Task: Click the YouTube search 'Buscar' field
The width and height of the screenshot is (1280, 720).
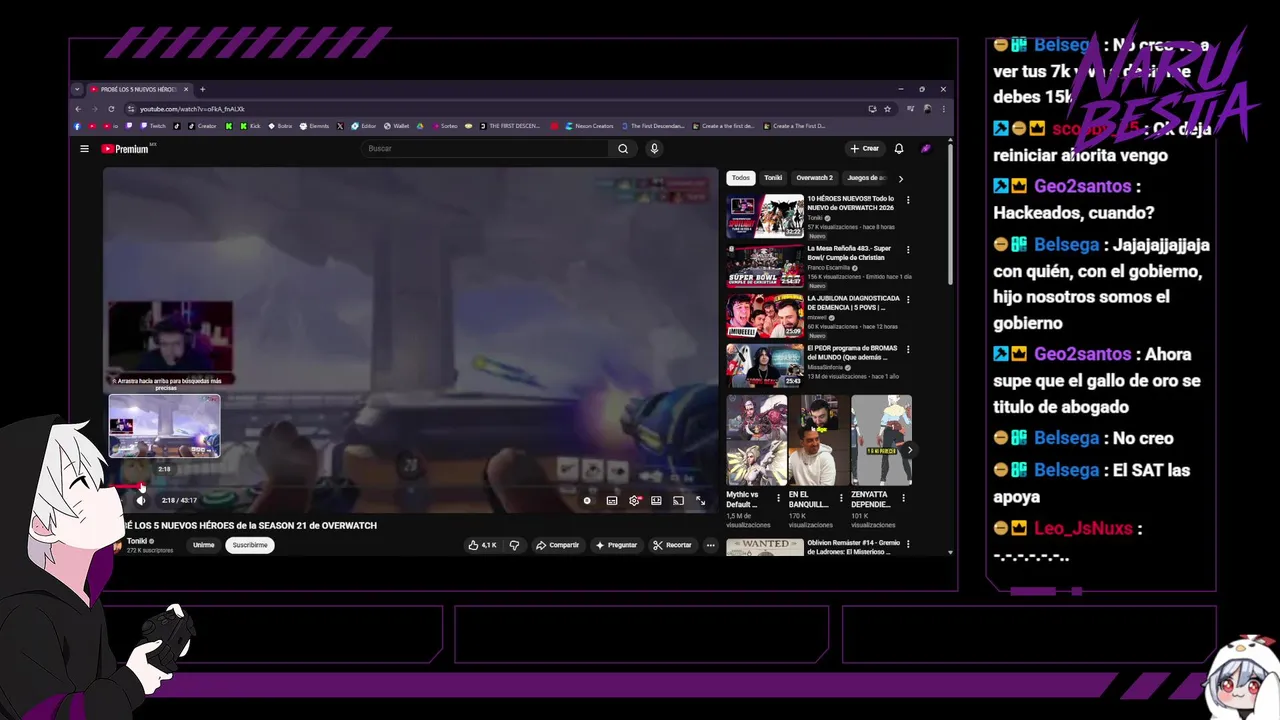Action: click(486, 149)
